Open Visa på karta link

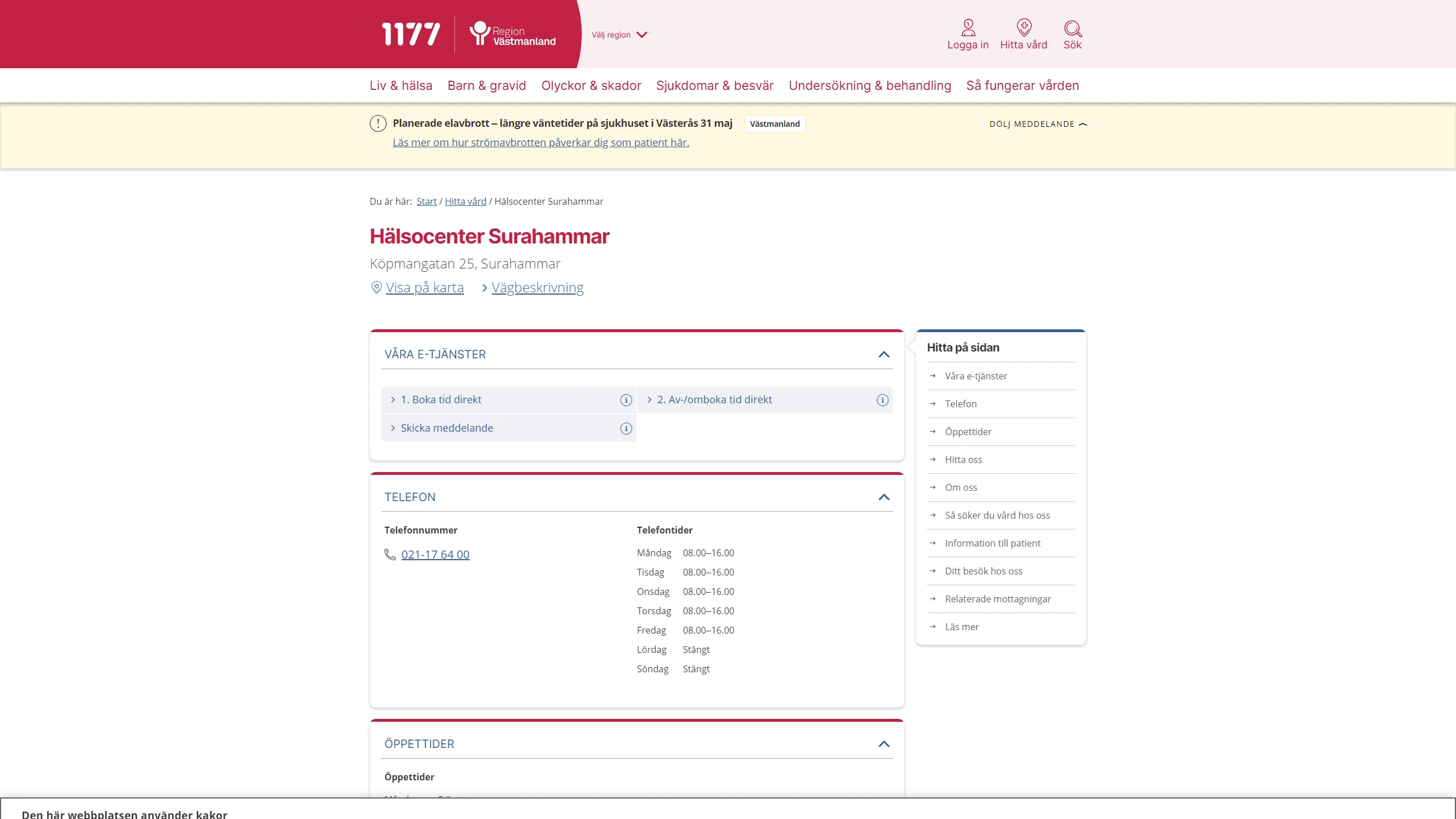click(425, 288)
